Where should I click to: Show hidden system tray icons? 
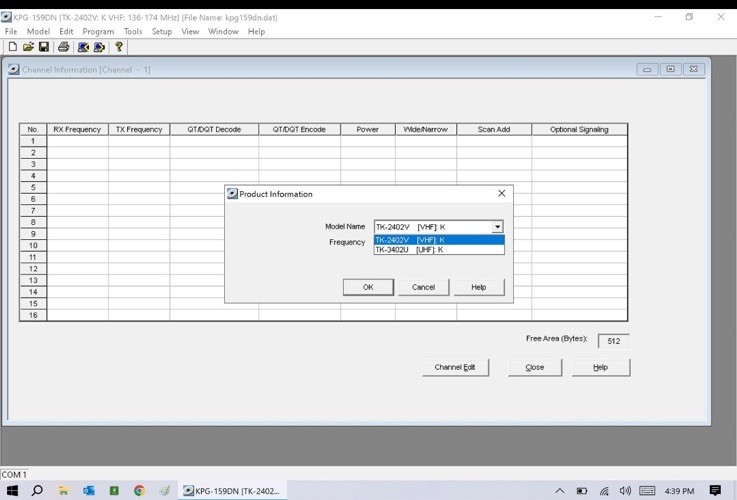pyautogui.click(x=559, y=491)
